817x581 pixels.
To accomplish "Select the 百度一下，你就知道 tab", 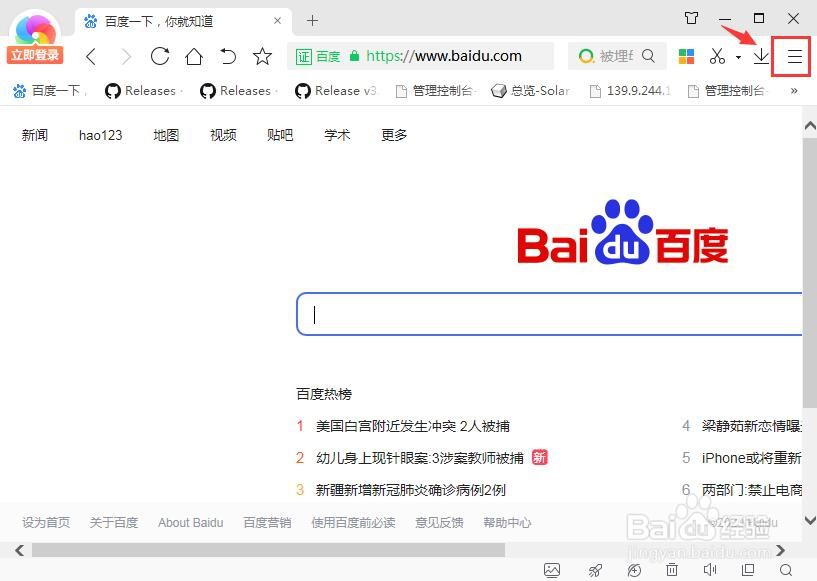I will click(183, 21).
